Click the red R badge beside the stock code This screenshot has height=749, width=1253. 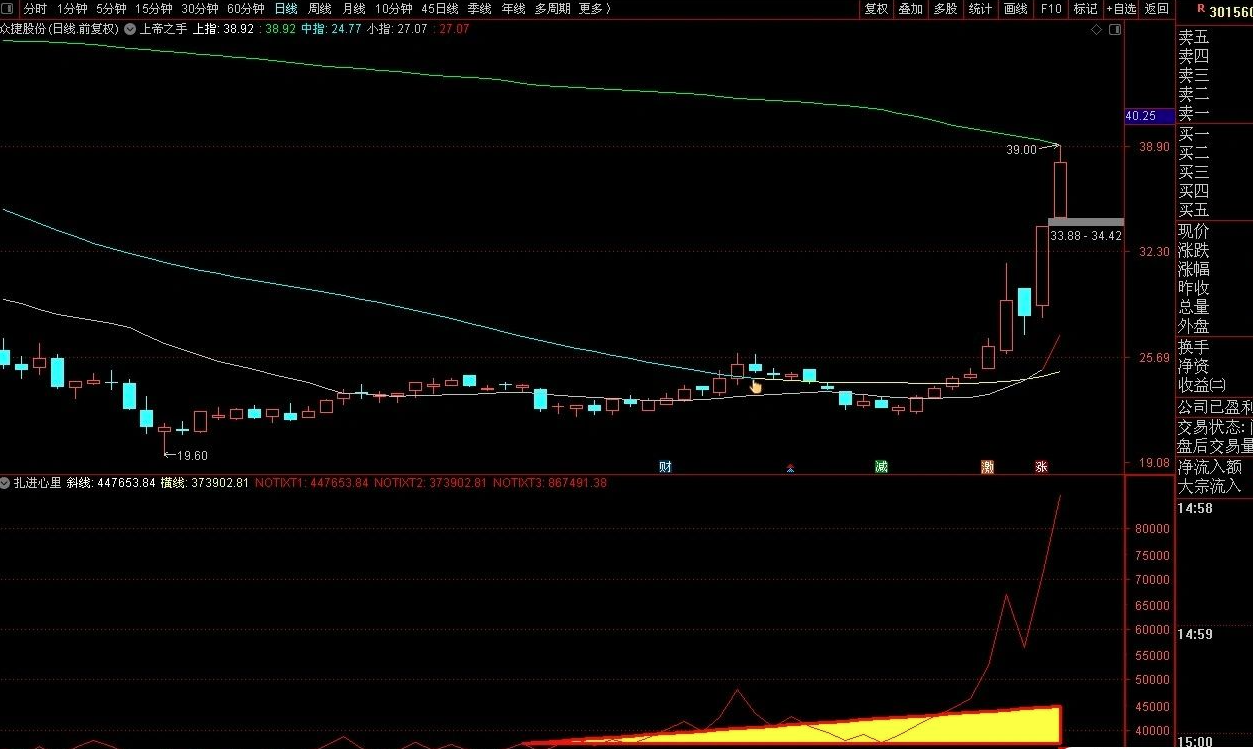pos(1200,10)
